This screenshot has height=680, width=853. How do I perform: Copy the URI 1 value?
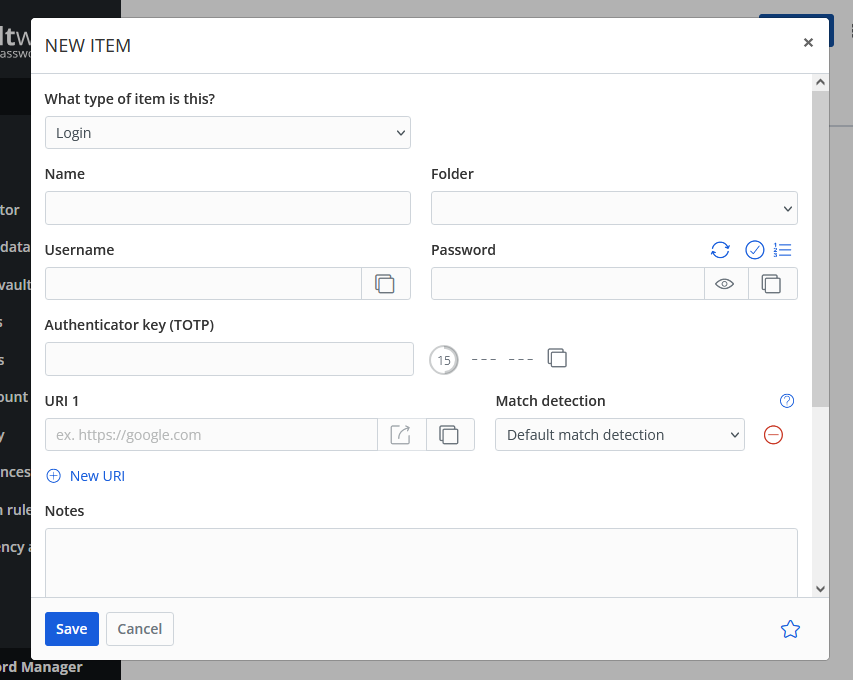click(450, 435)
